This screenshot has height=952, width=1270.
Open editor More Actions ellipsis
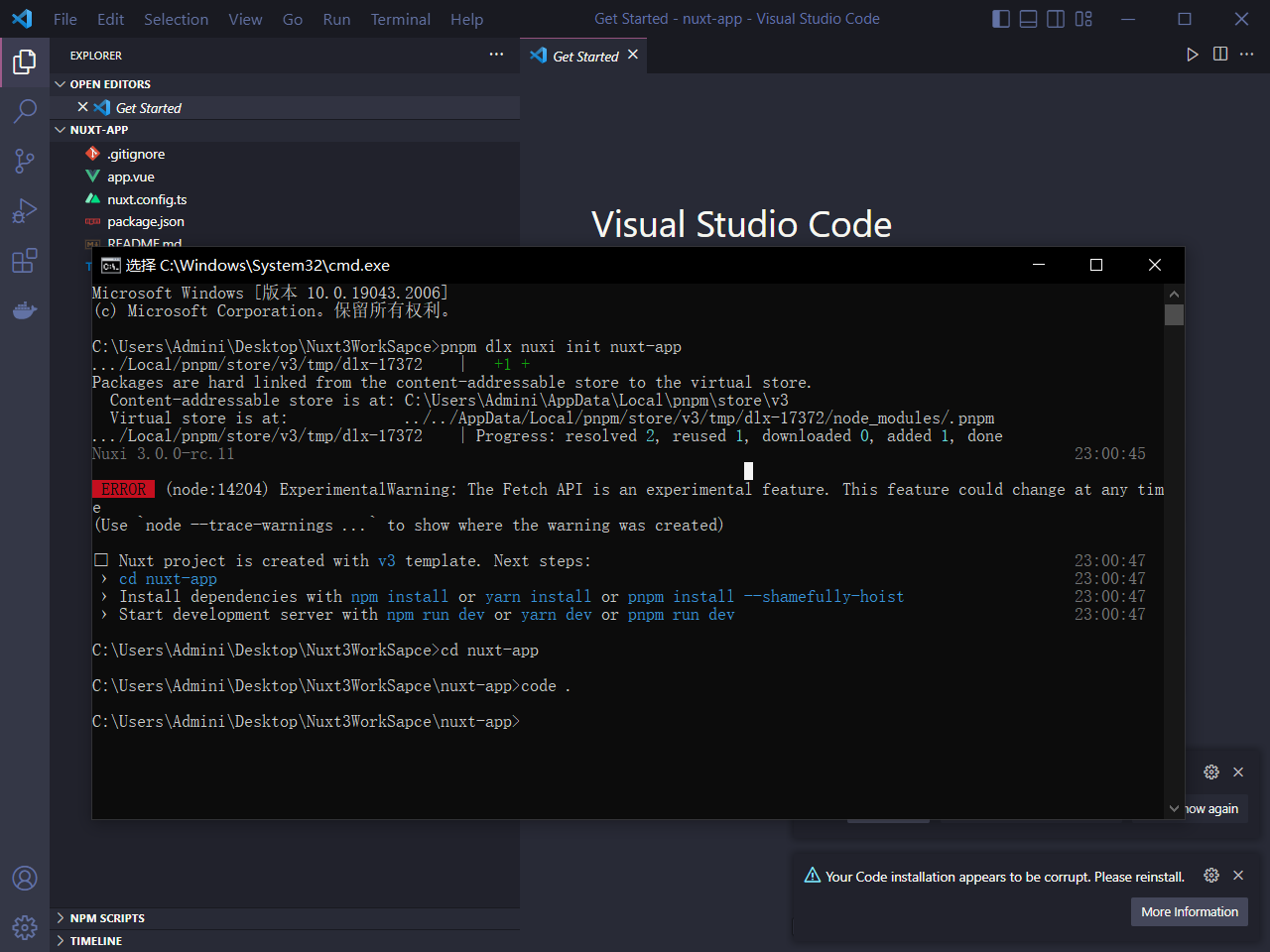(1247, 55)
